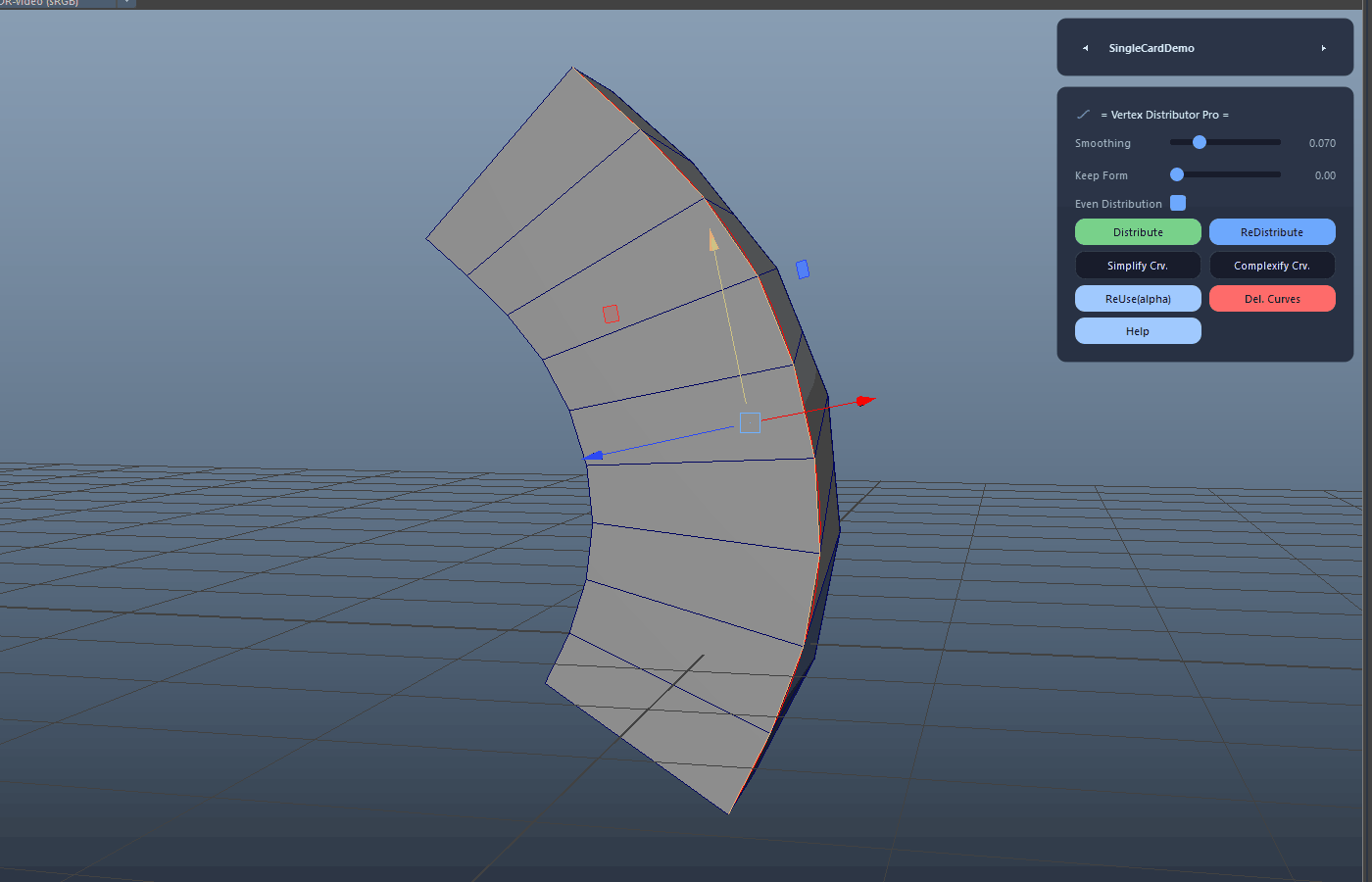The width and height of the screenshot is (1372, 882).
Task: Select the blue Z-axis manipulator arrow
Action: click(593, 456)
